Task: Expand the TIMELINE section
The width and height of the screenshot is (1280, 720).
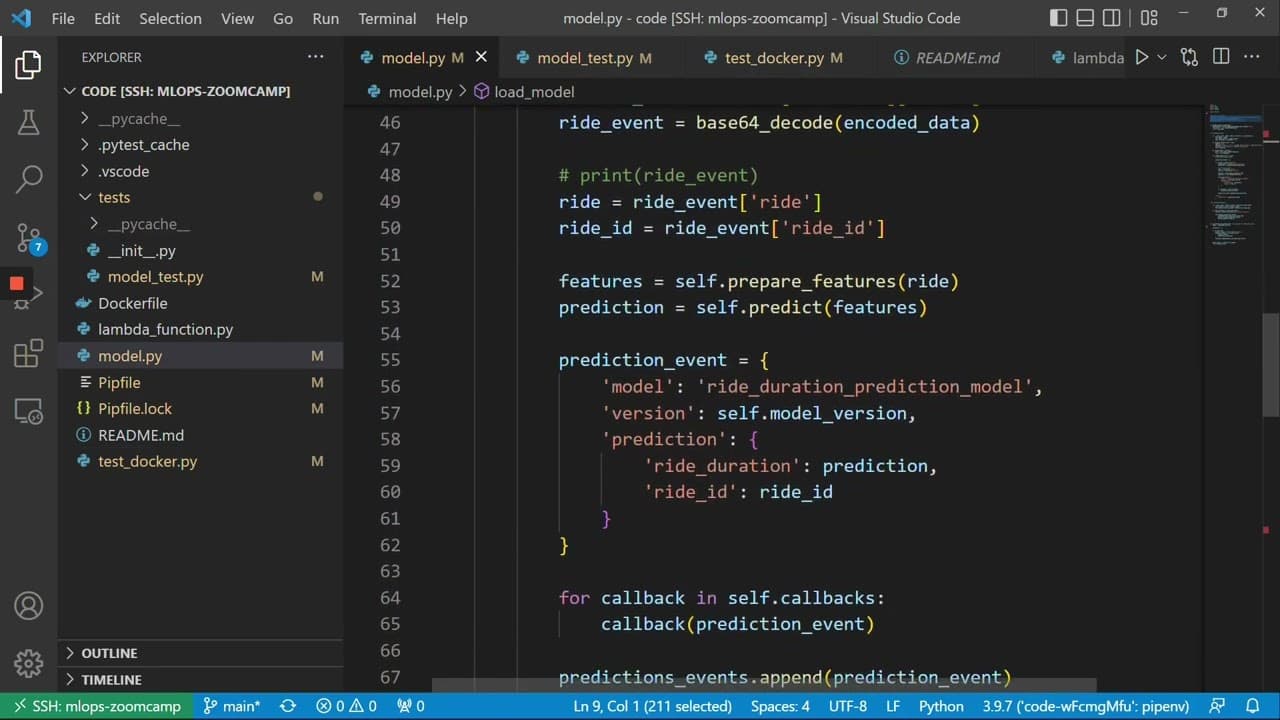Action: tap(111, 680)
